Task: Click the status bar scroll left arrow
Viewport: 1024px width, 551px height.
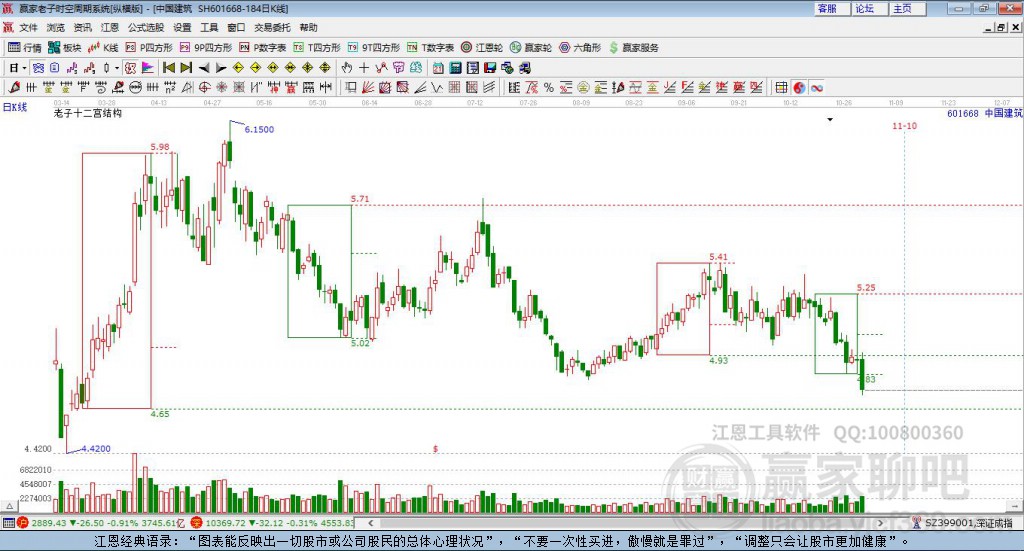Action: [370, 523]
